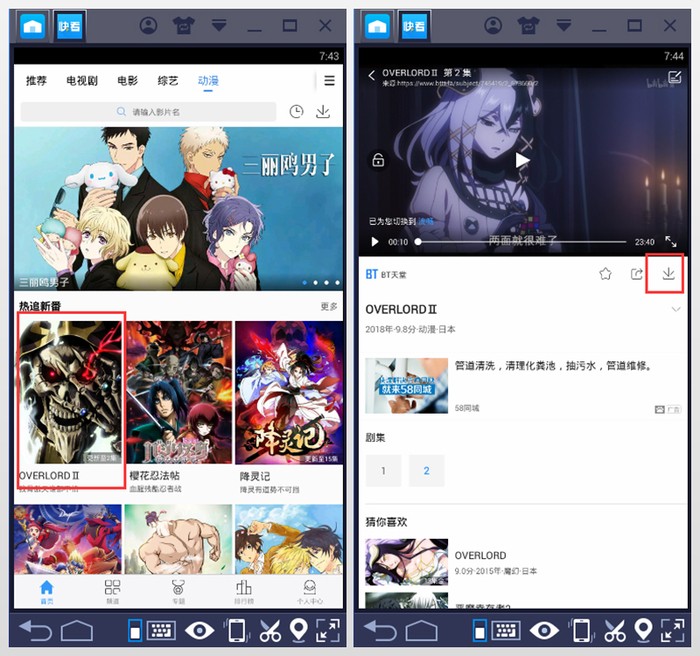
Task: Open the hamburger category menu
Action: (x=329, y=81)
